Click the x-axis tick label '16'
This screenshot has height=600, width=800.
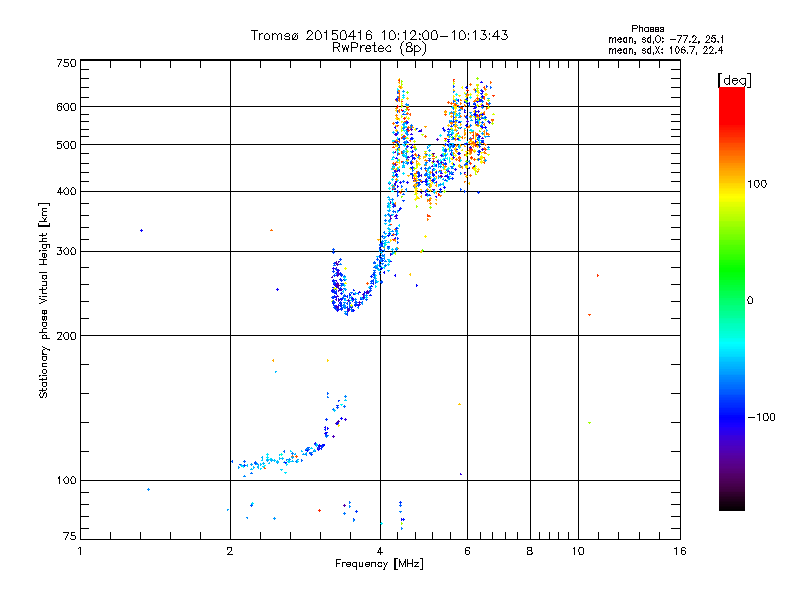tap(680, 551)
